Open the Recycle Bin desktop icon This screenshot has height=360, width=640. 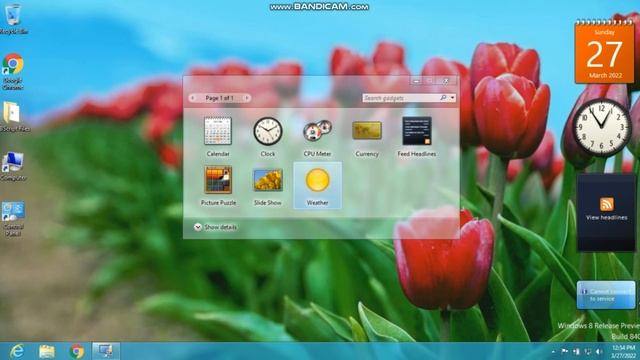13,19
